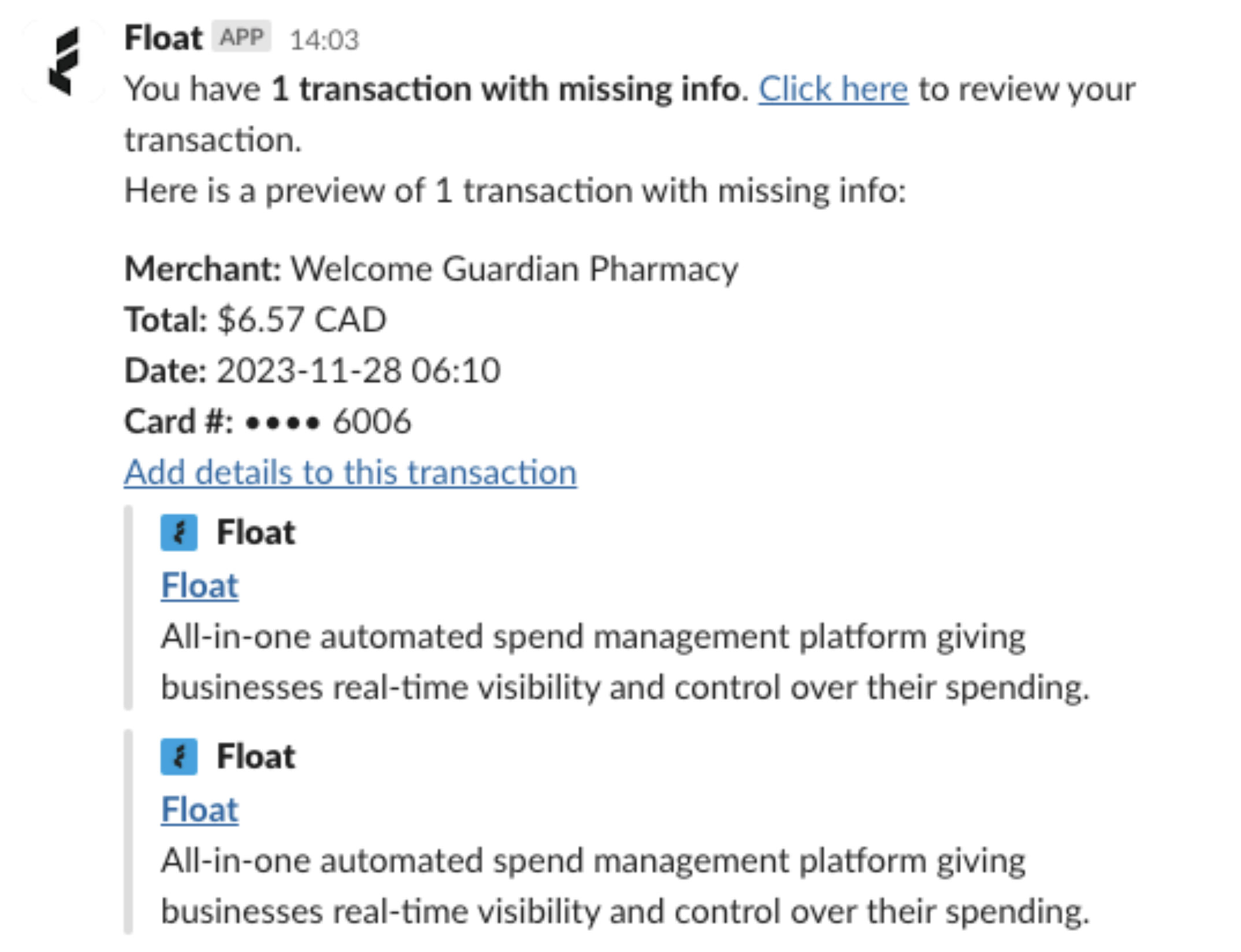Follow the "Click here" review link
Screen dimensions: 1241x952
(833, 90)
